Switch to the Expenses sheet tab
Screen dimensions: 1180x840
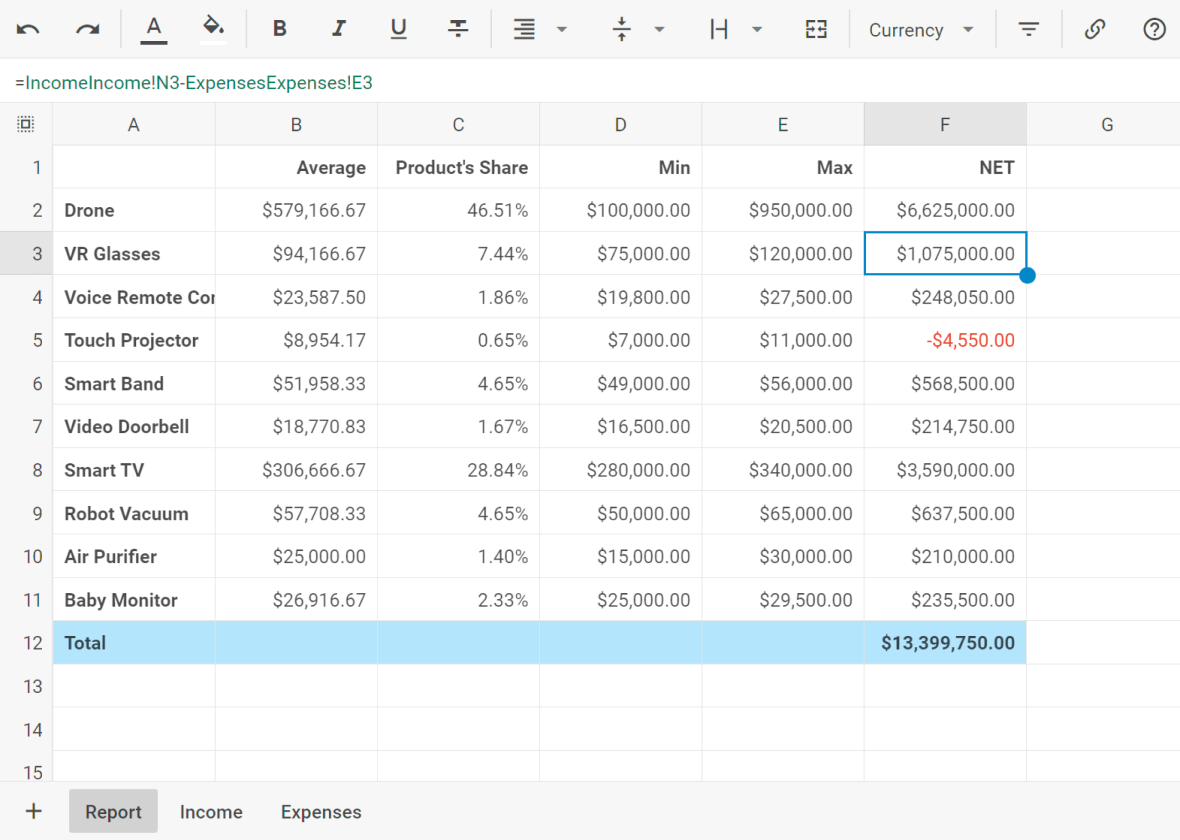coord(321,811)
